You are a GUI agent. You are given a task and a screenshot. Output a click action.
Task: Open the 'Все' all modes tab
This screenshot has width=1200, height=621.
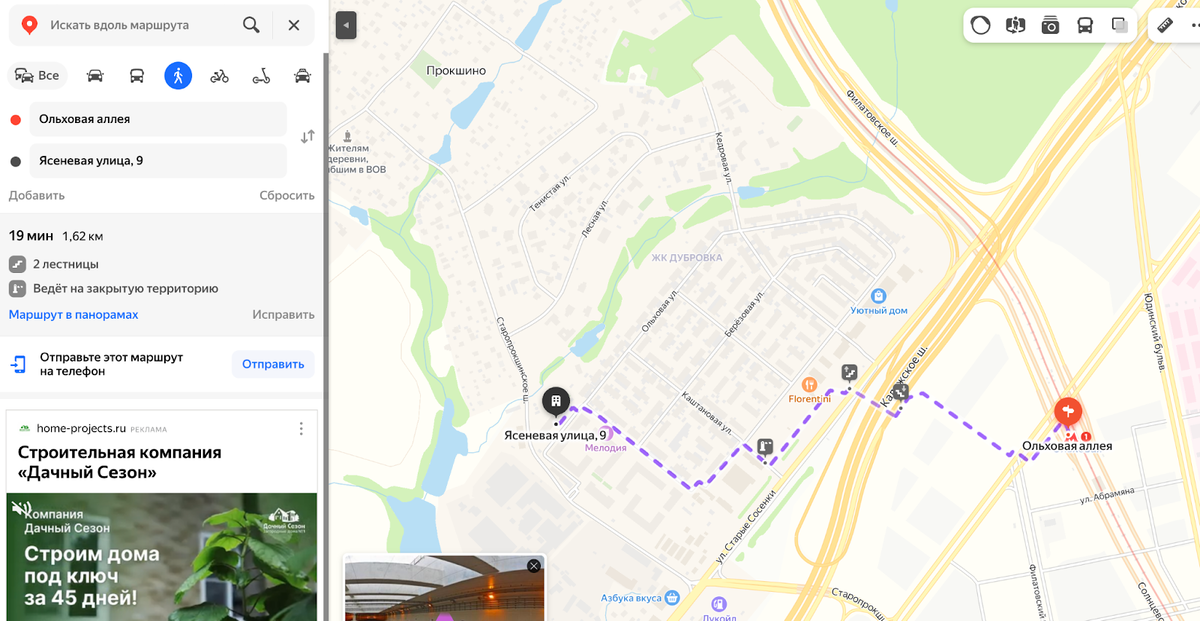(x=37, y=75)
